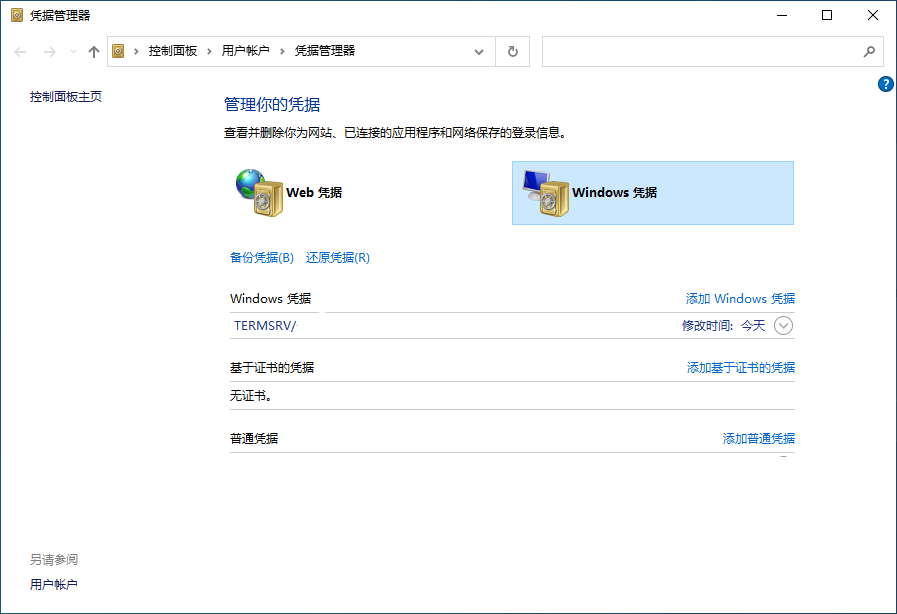Viewport: 897px width, 614px height.
Task: Click the globe safe Web credentials icon
Action: (x=259, y=193)
